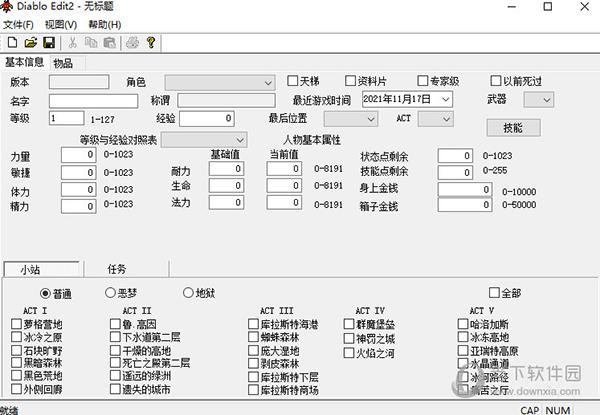Image resolution: width=600 pixels, height=415 pixels.
Task: Check the 罗格营地 waypoint box
Action: (15, 325)
